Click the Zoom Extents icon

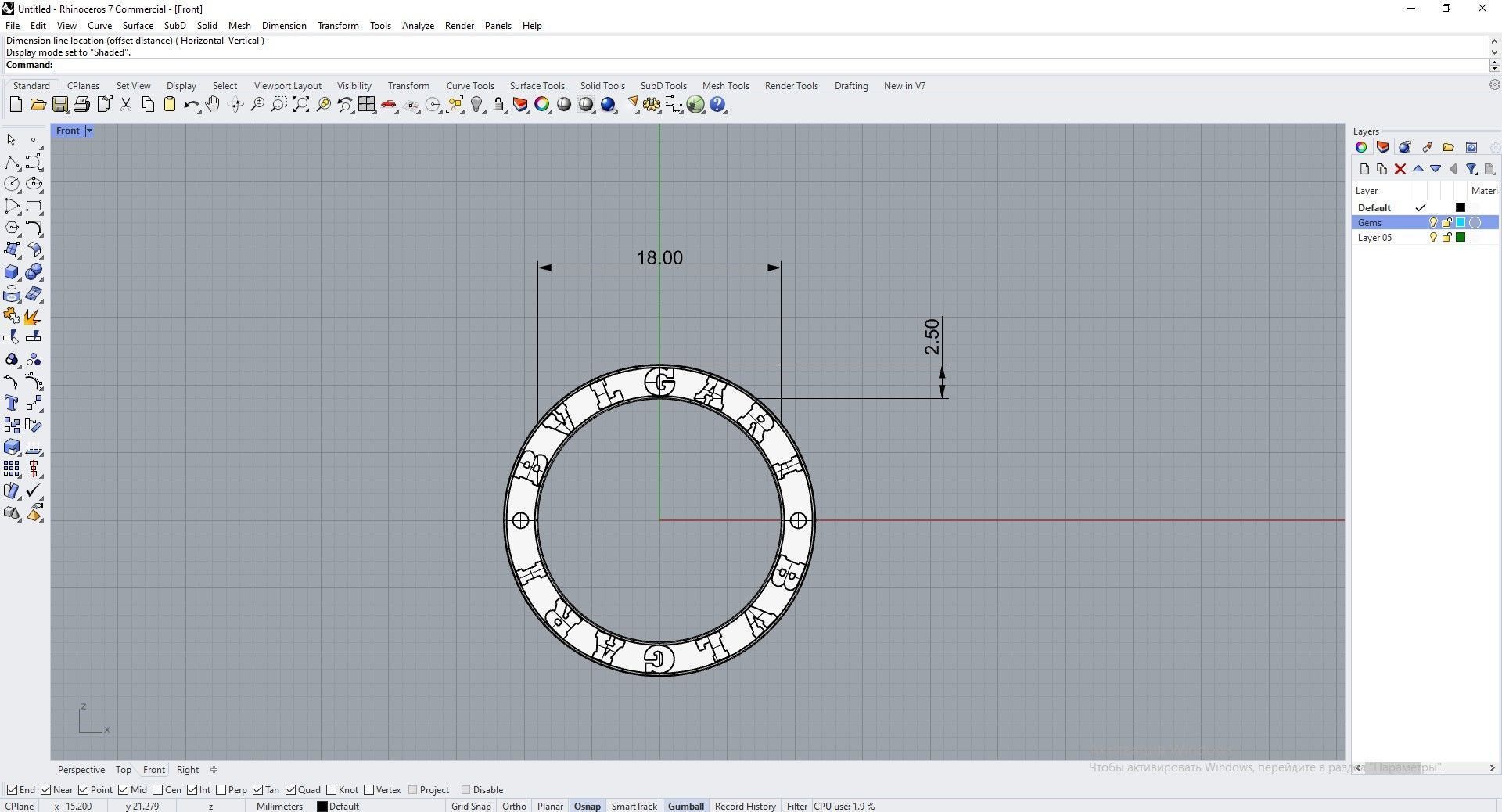click(301, 105)
